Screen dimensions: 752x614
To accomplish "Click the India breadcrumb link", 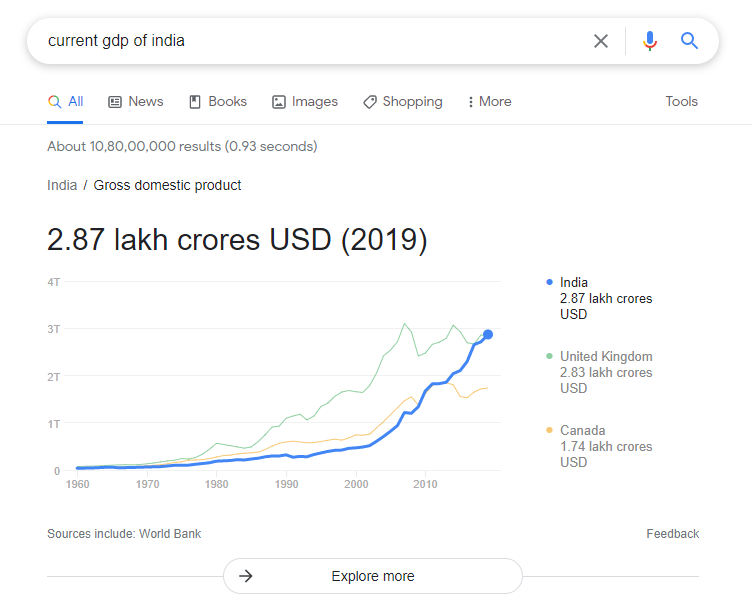I will 62,185.
